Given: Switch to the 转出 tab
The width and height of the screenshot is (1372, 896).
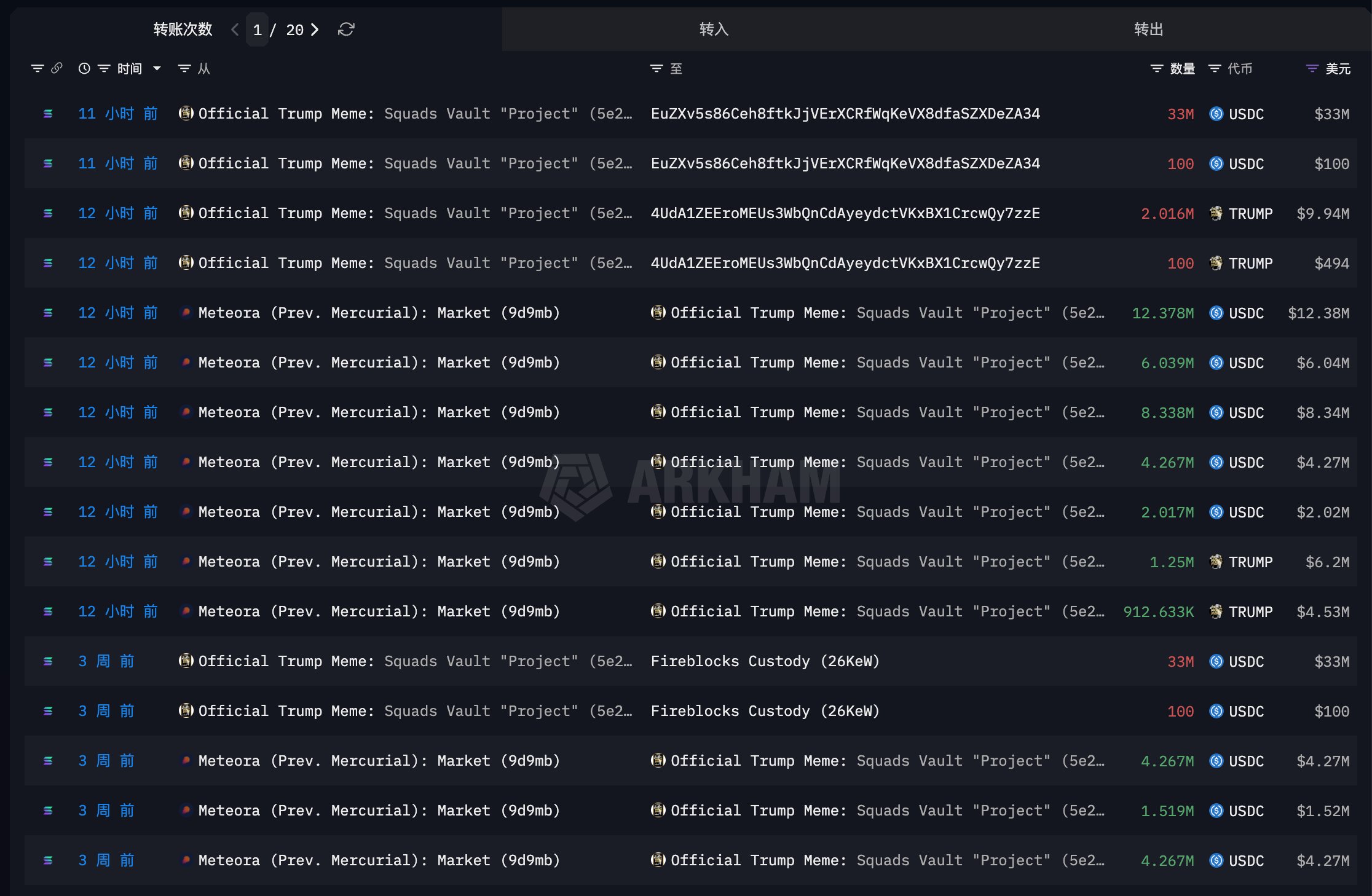Looking at the screenshot, I should tap(1148, 29).
